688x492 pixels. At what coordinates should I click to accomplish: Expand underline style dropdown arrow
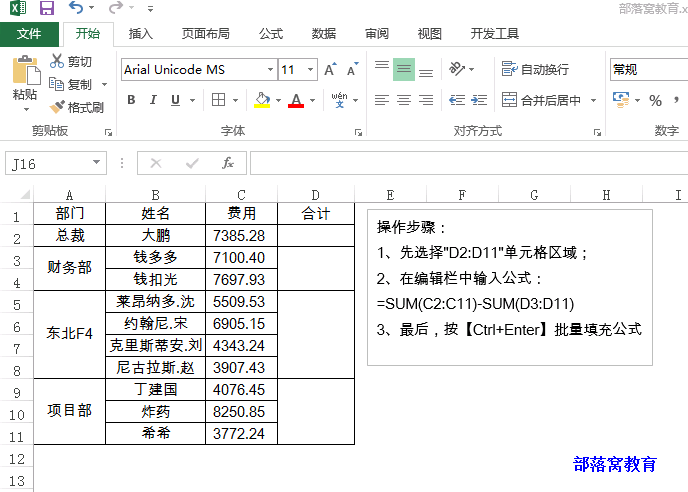click(x=192, y=101)
